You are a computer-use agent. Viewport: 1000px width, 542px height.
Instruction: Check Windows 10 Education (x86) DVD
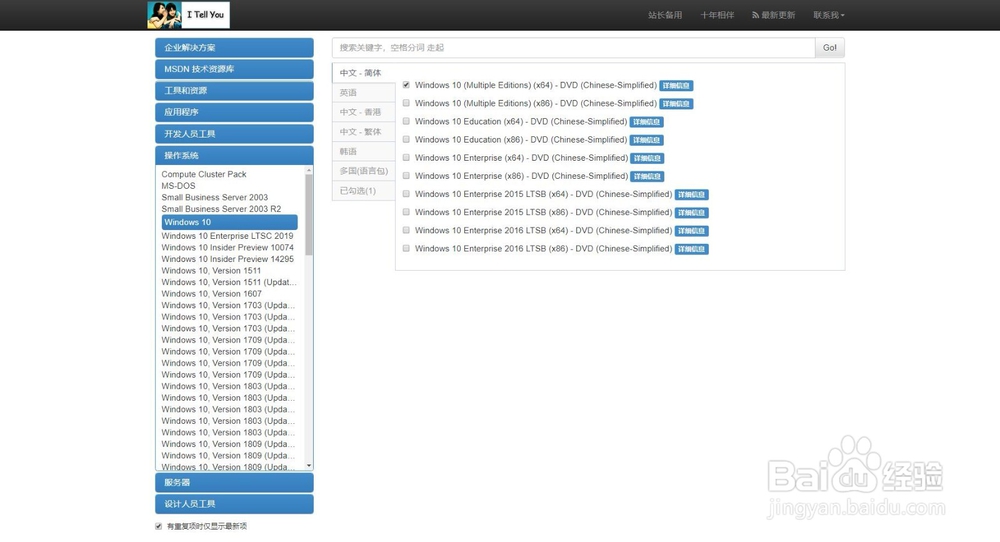(x=406, y=139)
